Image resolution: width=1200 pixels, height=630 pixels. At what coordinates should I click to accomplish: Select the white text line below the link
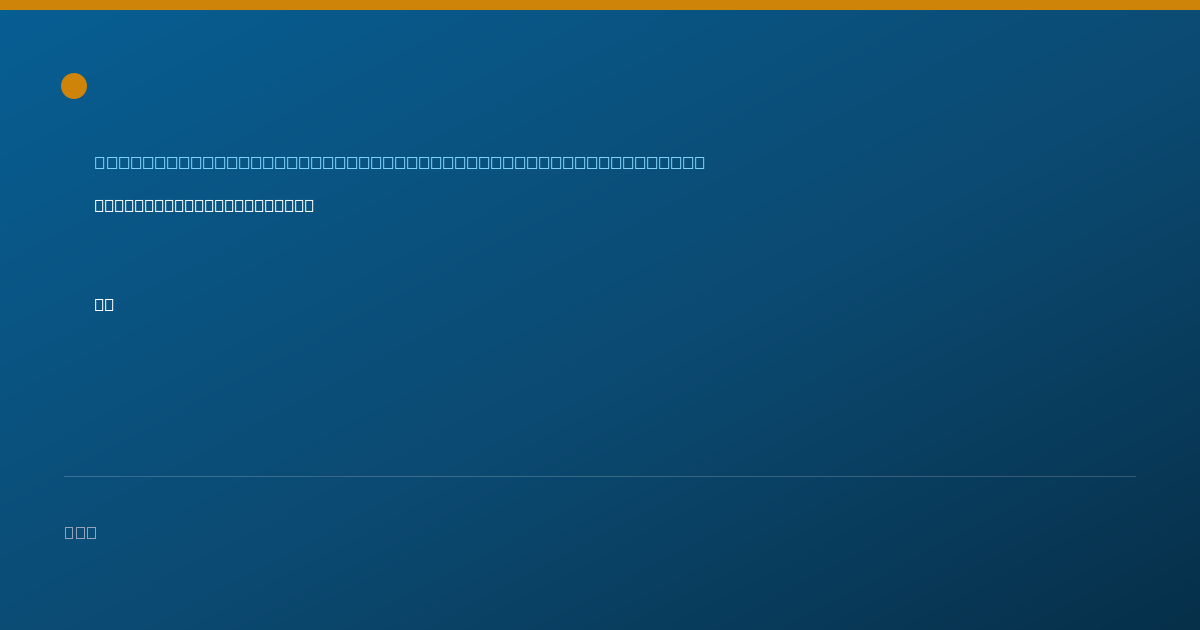204,205
